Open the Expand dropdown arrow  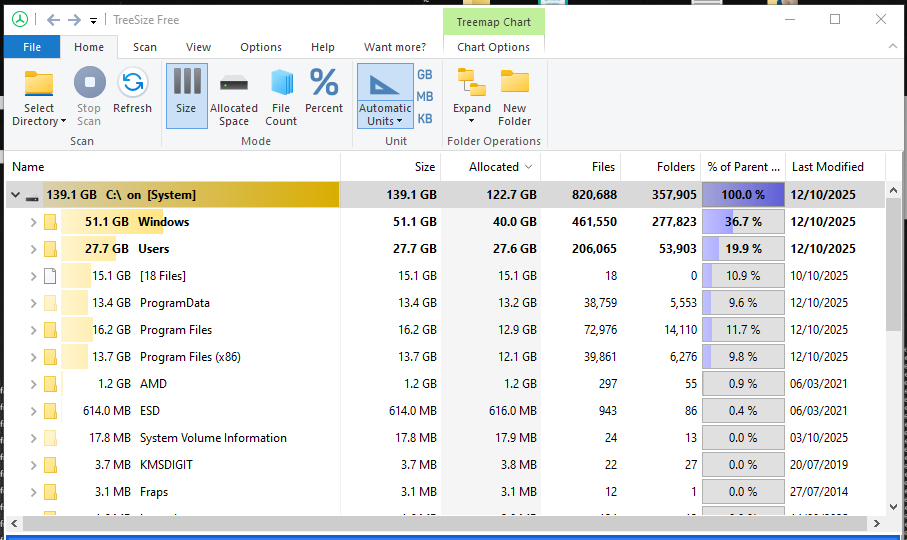[x=471, y=121]
